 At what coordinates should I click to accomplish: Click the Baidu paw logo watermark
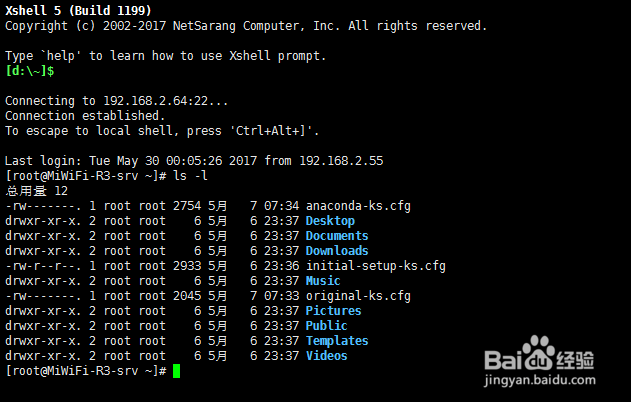(x=538, y=353)
